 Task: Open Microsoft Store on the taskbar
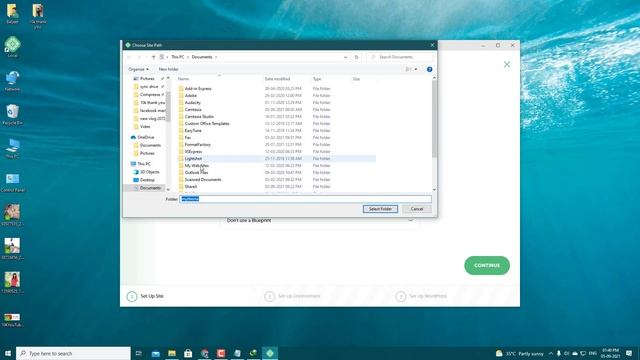188,353
